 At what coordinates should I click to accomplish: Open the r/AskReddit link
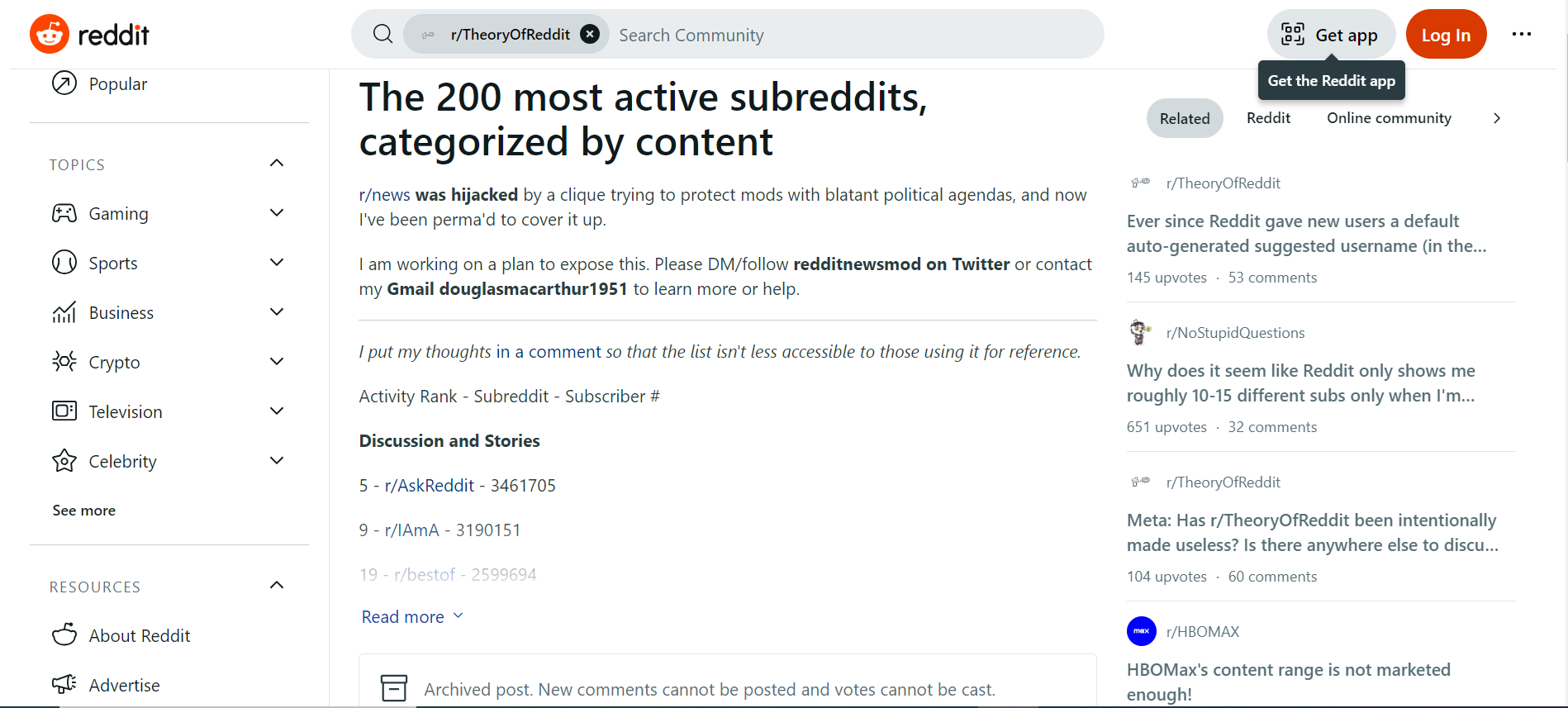tap(428, 485)
